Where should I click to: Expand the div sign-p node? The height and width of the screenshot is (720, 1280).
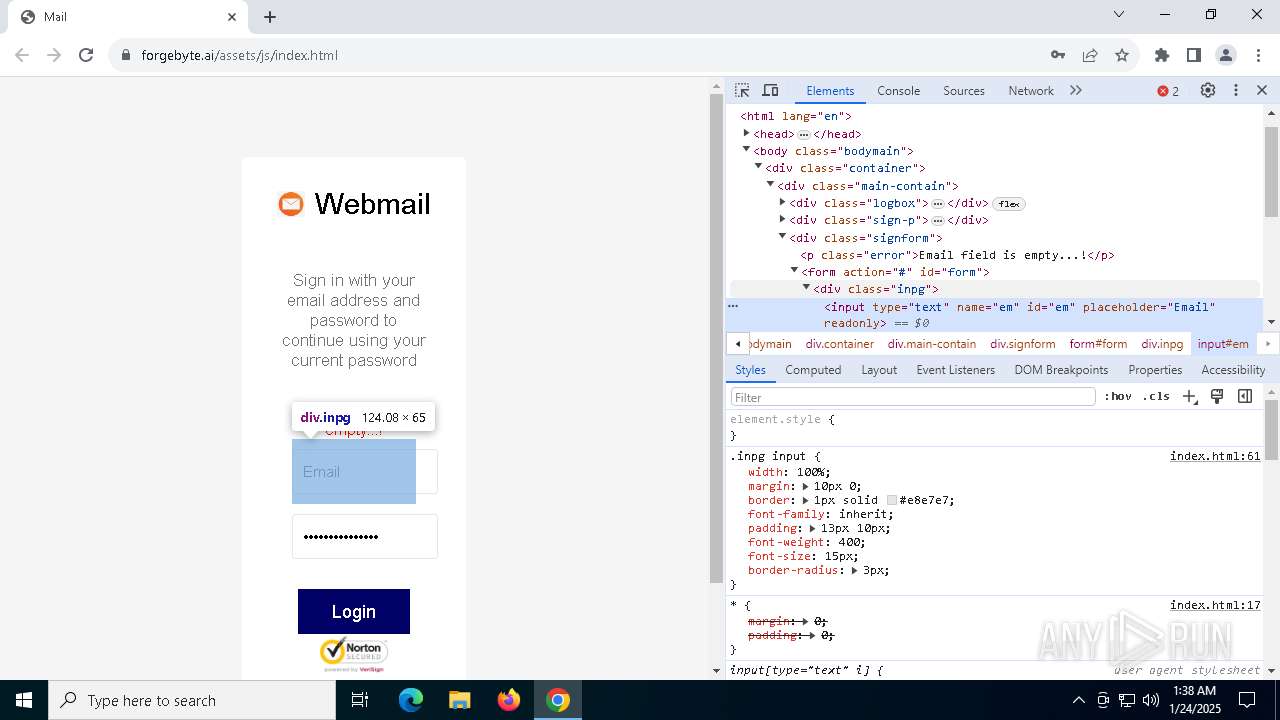782,219
